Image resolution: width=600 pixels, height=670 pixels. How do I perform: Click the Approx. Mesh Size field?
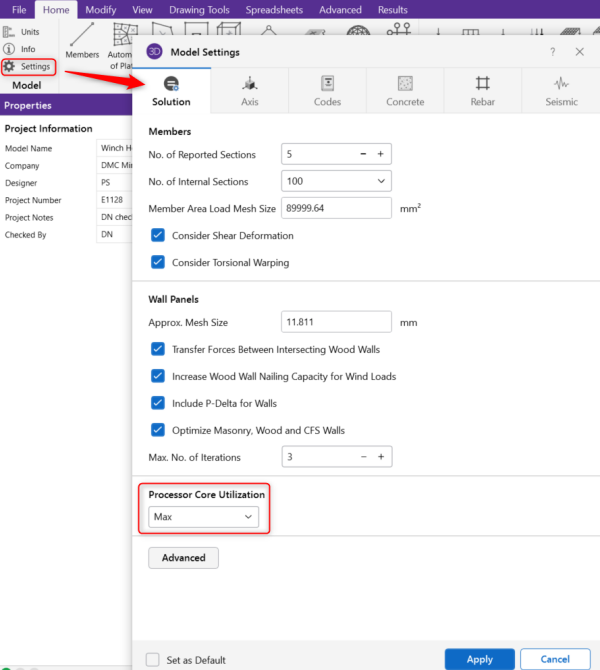[336, 322]
